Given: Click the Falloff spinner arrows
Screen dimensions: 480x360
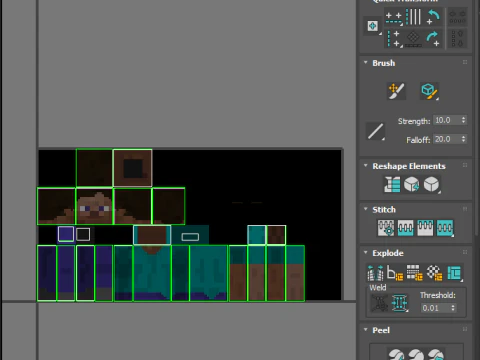Looking at the screenshot, I should (x=464, y=139).
